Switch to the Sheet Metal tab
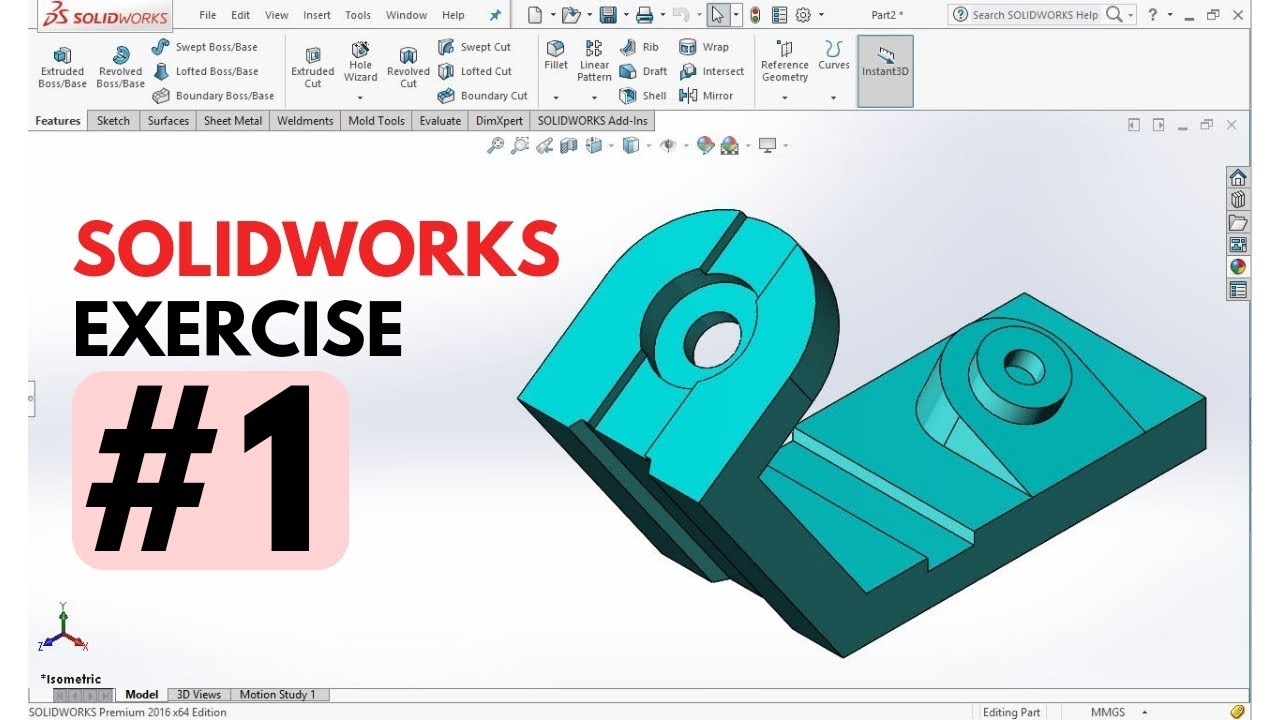 233,121
